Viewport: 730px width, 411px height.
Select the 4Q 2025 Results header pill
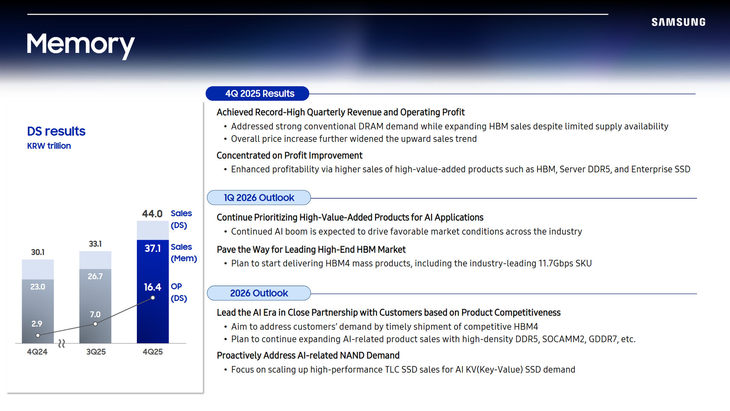pos(258,93)
